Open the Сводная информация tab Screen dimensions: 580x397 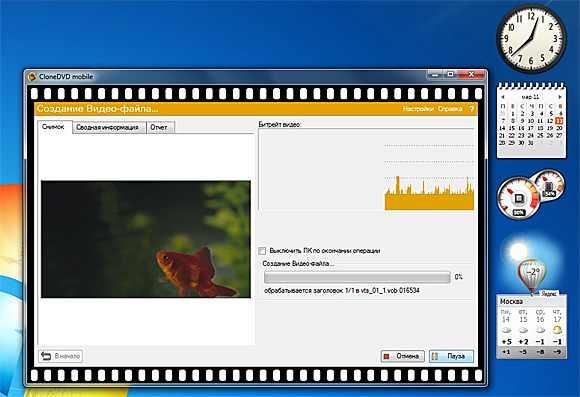coord(107,127)
